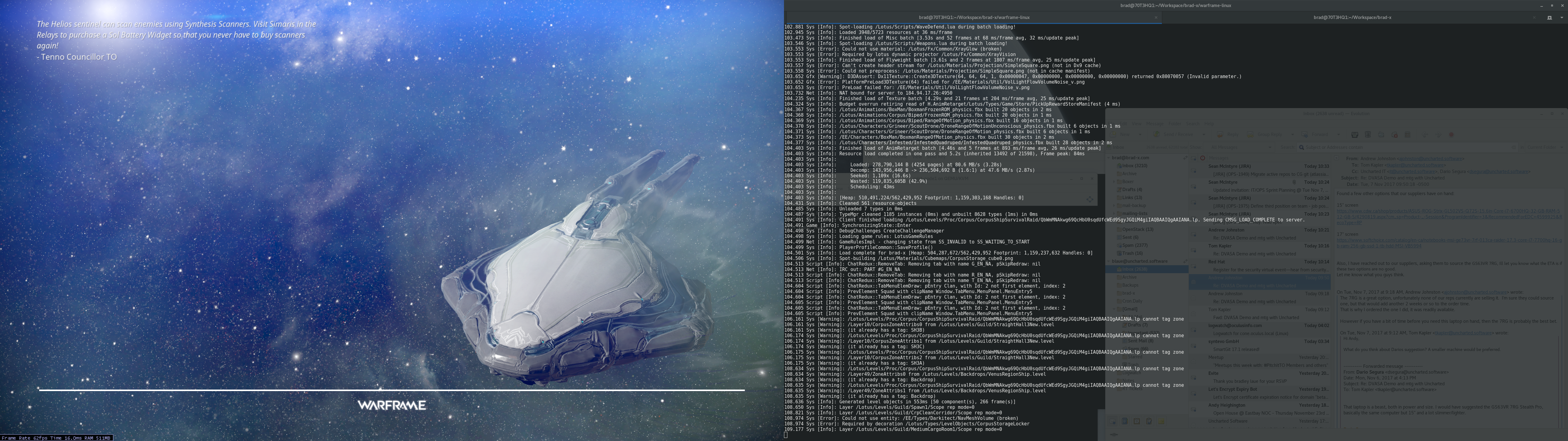Viewport: 1568px width, 441px height.
Task: Click the refresh icon beside brad@brad-x.com account
Action: [x=1186, y=158]
